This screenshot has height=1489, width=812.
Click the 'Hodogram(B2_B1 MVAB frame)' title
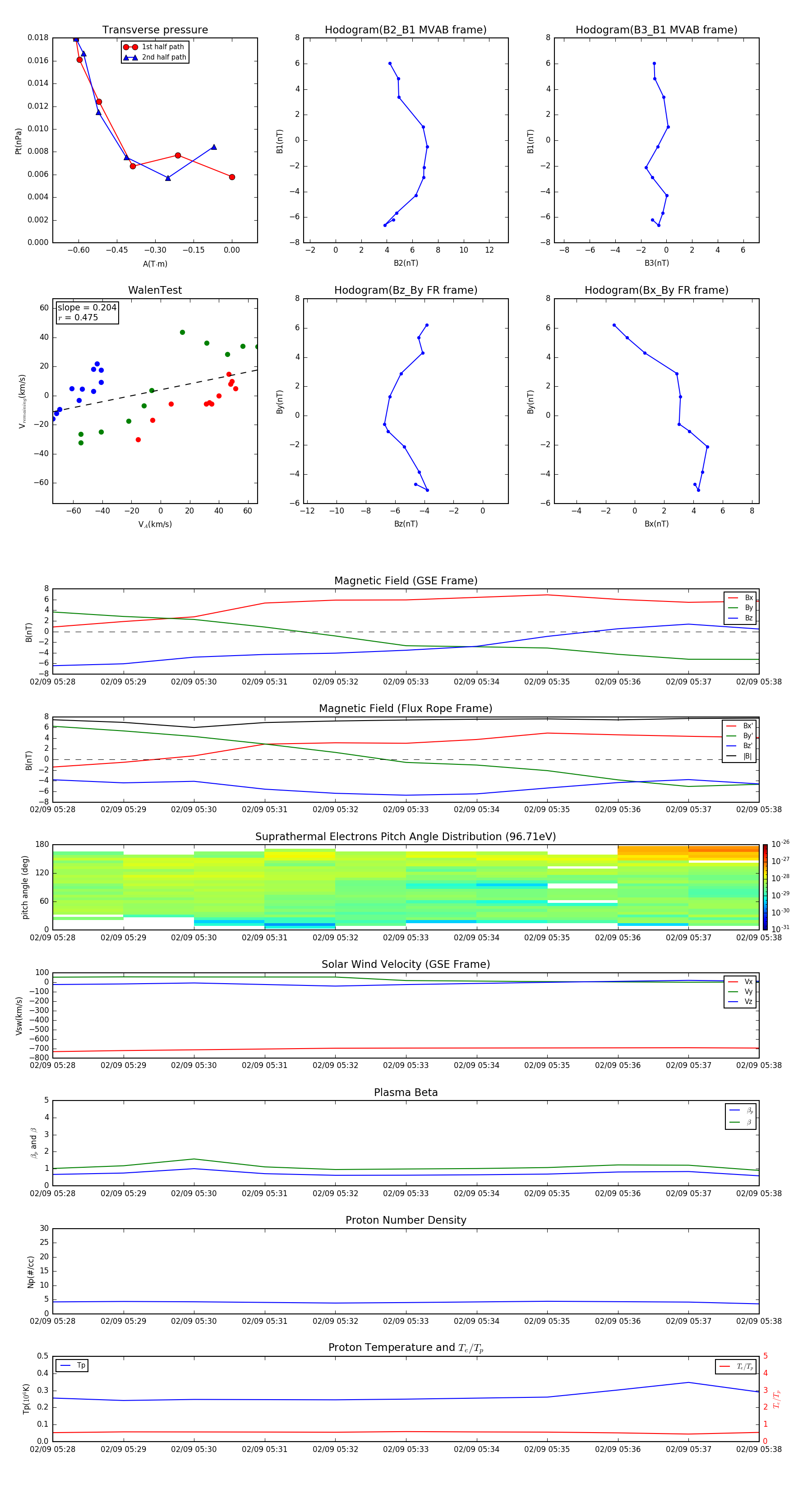pos(406,29)
